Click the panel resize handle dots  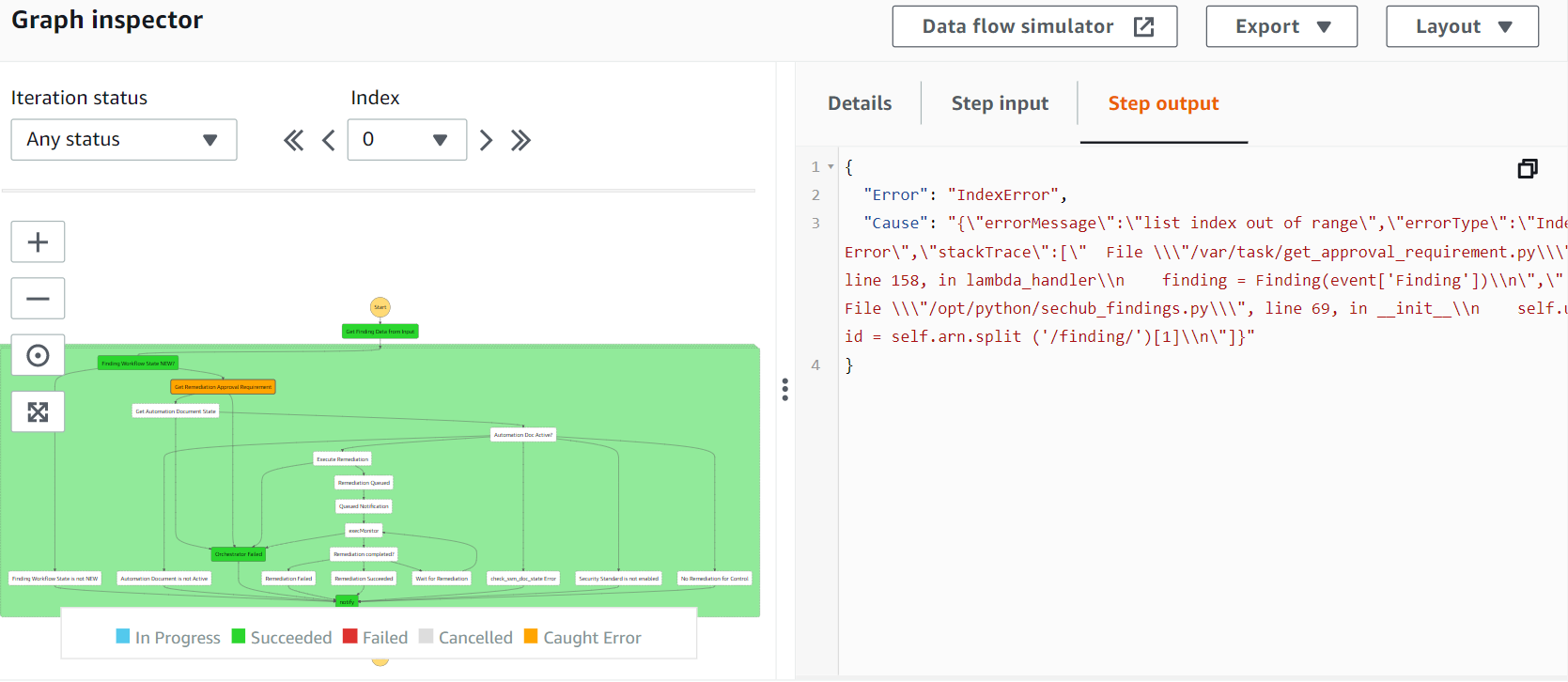click(785, 390)
